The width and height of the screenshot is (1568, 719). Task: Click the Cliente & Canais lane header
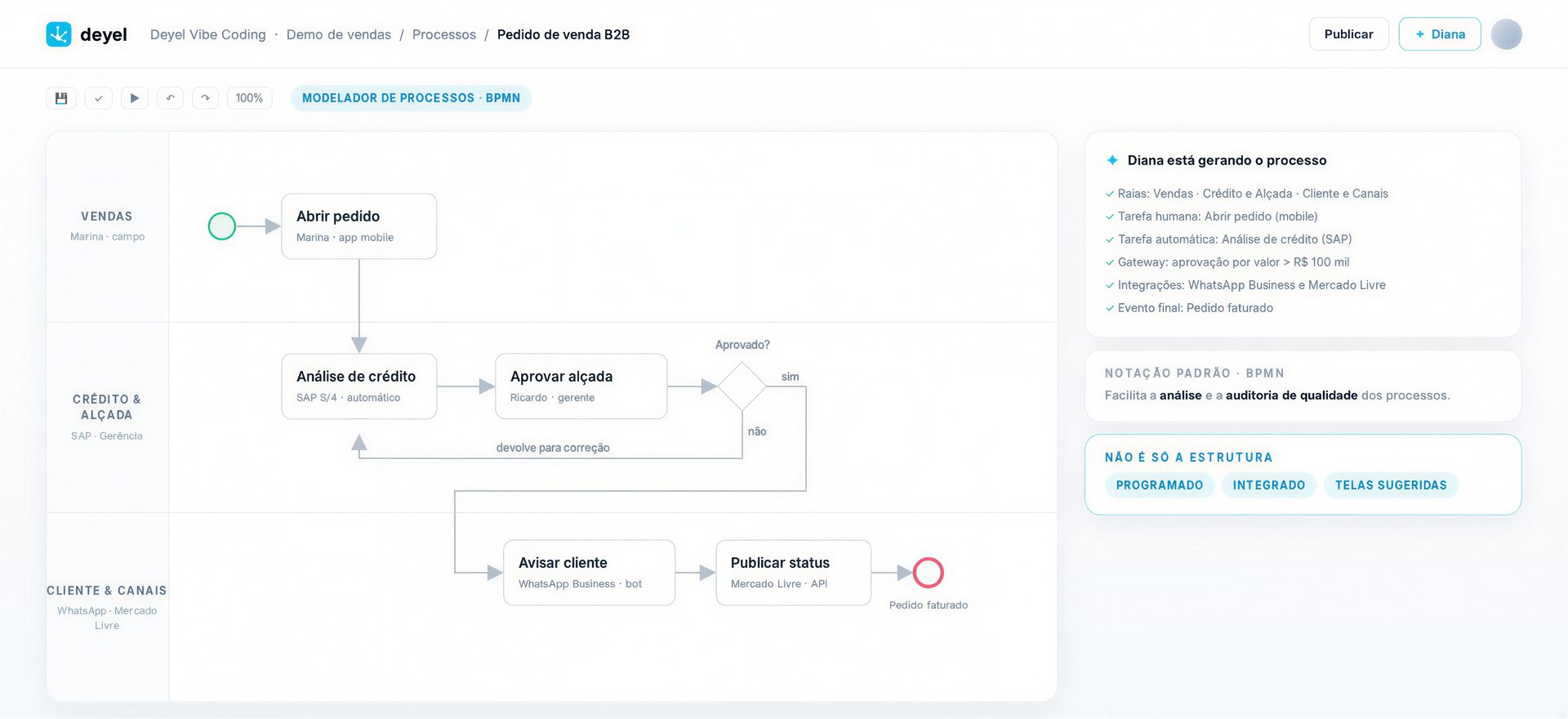tap(107, 606)
